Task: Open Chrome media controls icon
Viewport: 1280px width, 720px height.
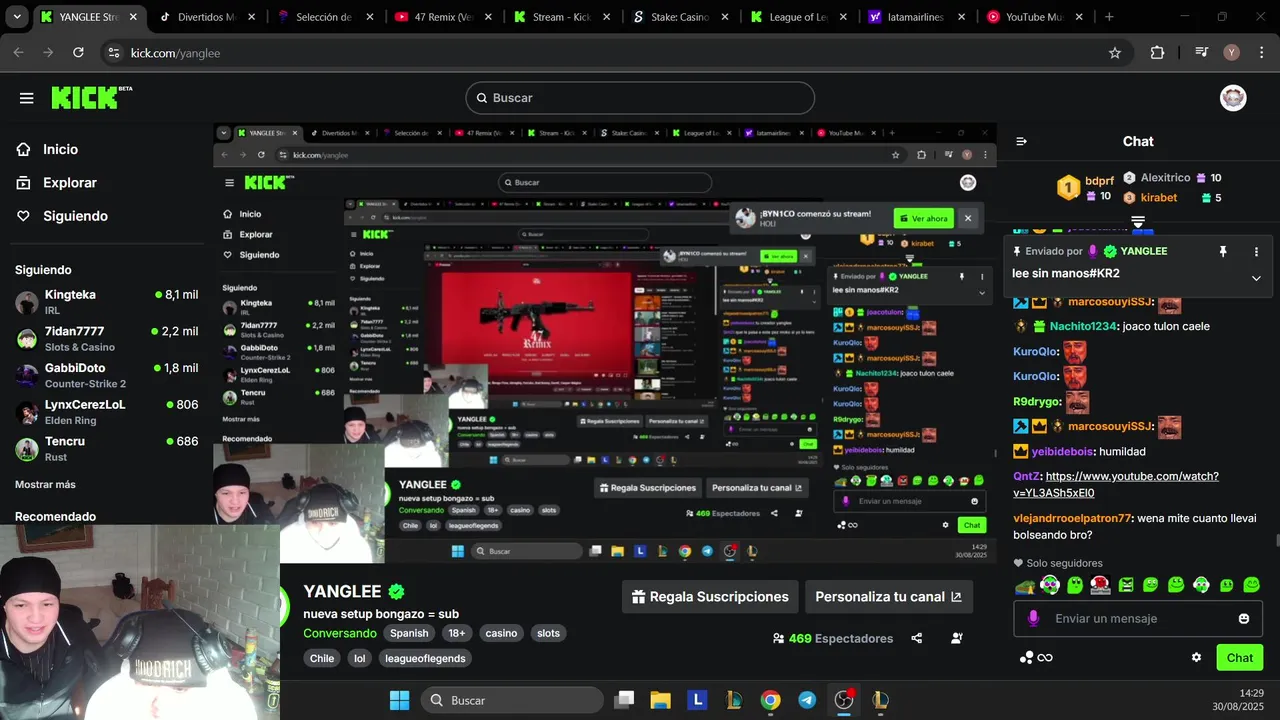Action: click(1202, 53)
